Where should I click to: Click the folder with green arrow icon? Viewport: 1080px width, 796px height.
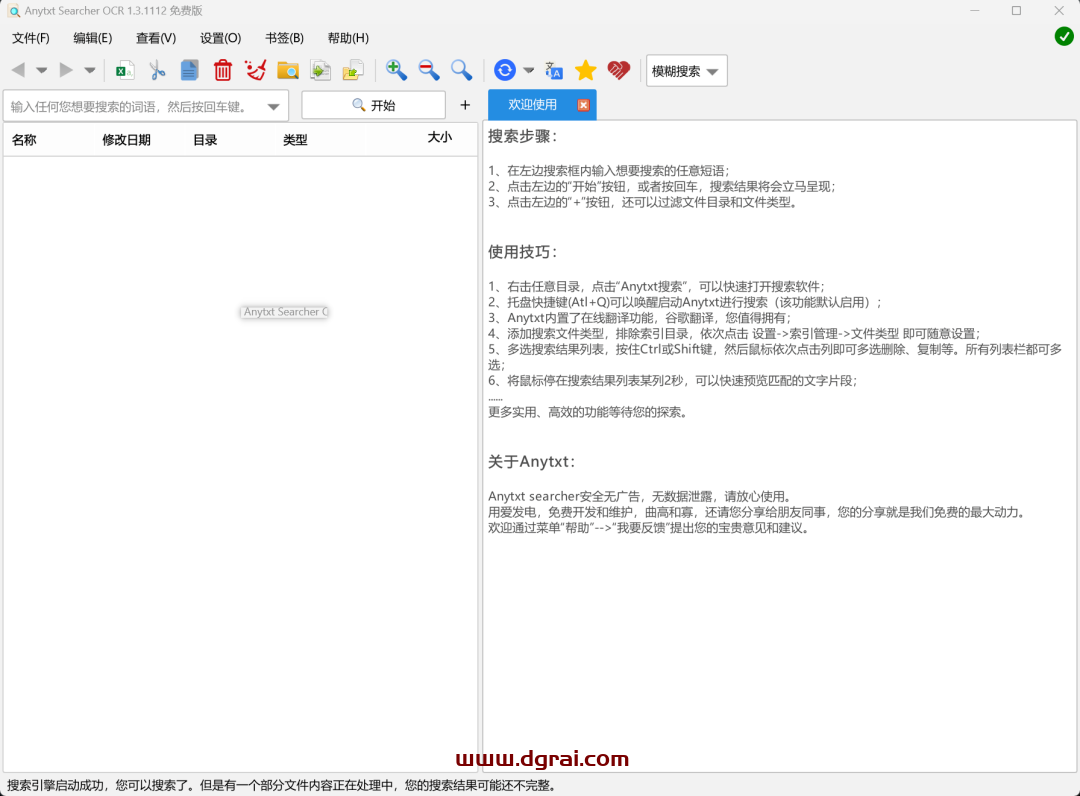point(353,70)
